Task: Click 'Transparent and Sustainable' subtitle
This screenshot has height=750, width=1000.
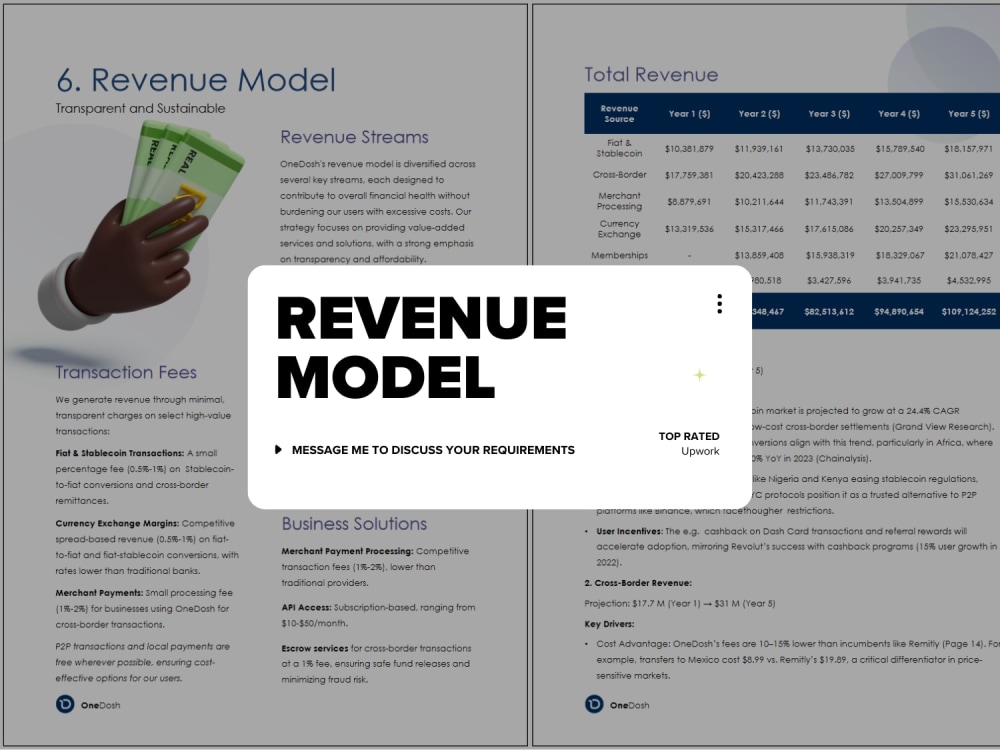Action: pos(140,108)
